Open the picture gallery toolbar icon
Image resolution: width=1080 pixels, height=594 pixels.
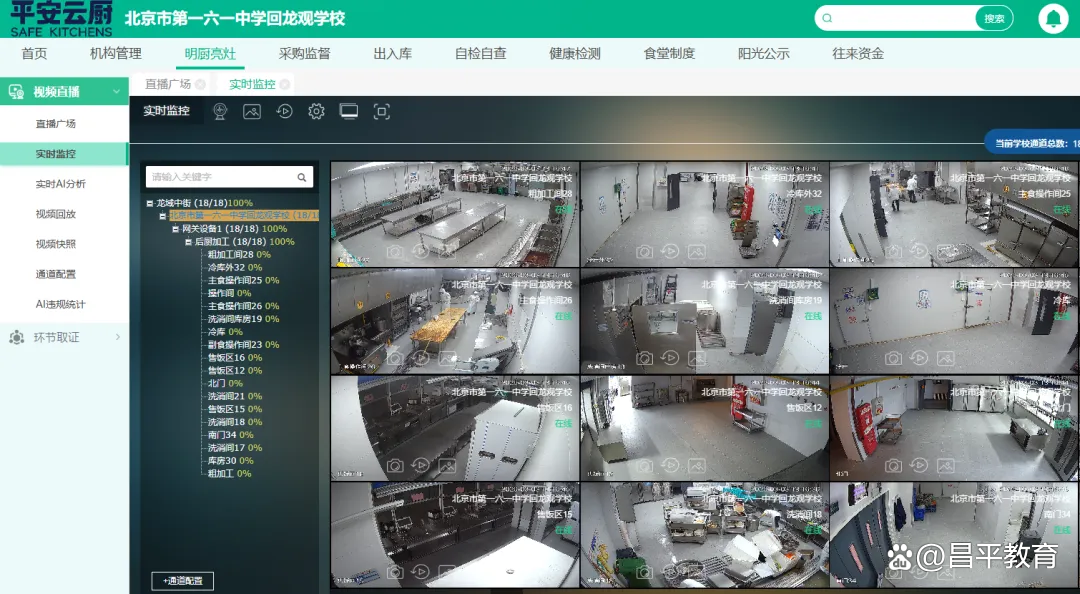click(252, 112)
